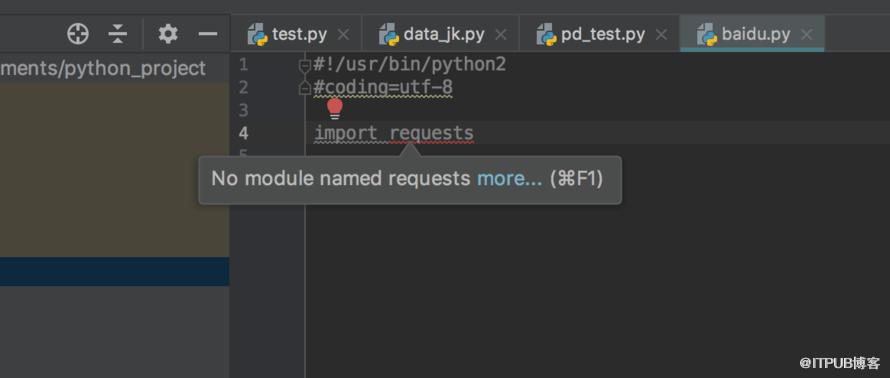The image size is (890, 378).
Task: Close the baidu.py tab
Action: 807,35
